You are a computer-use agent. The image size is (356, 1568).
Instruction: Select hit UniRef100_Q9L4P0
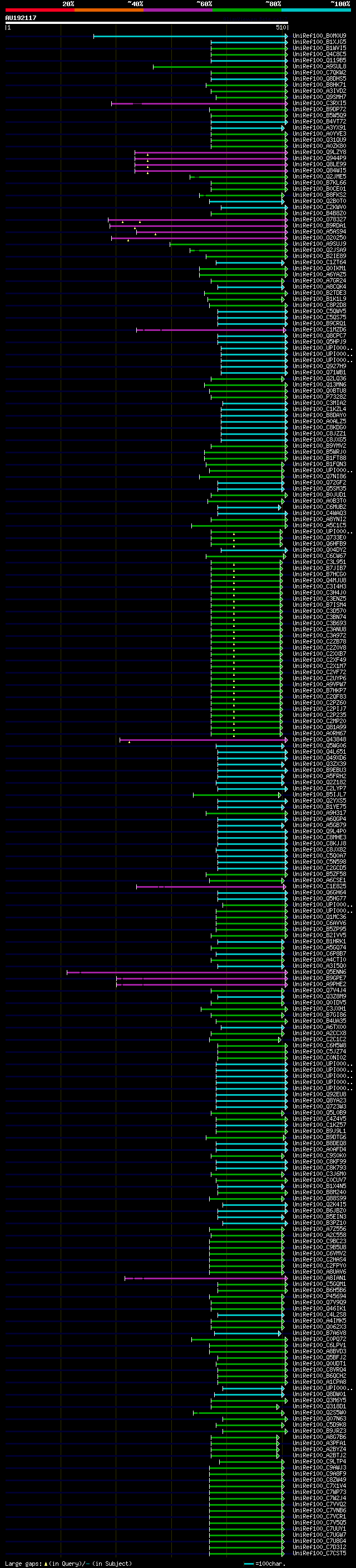(x=319, y=831)
